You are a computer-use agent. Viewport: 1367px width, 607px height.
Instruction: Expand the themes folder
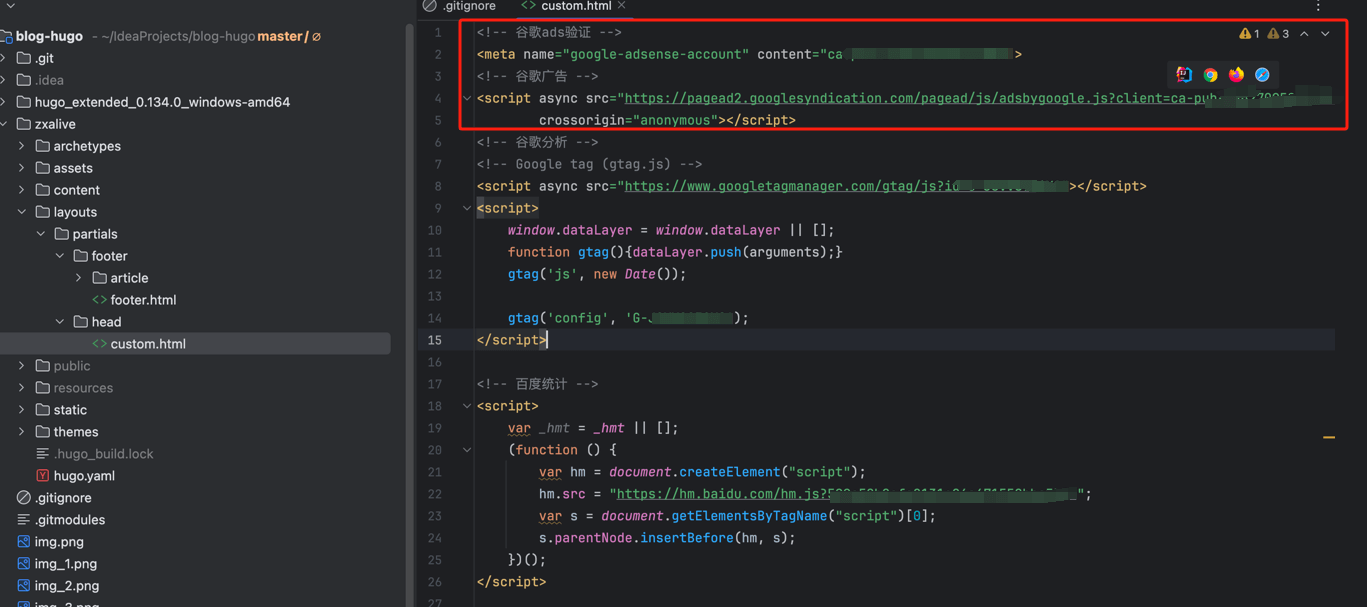coord(22,432)
